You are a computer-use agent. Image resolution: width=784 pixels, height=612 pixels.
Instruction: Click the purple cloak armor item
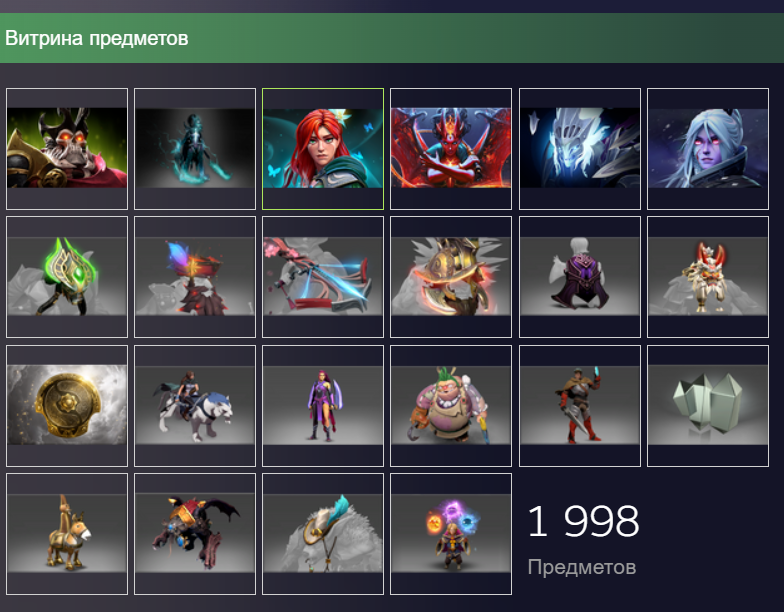(580, 277)
